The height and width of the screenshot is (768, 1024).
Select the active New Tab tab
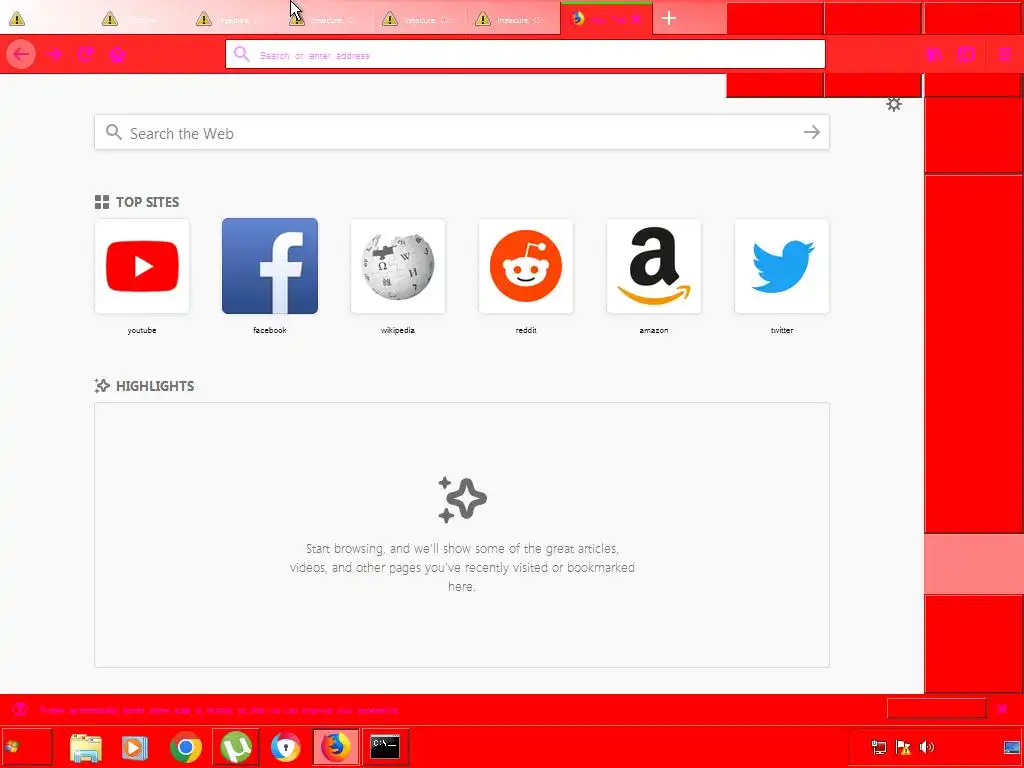pos(606,19)
